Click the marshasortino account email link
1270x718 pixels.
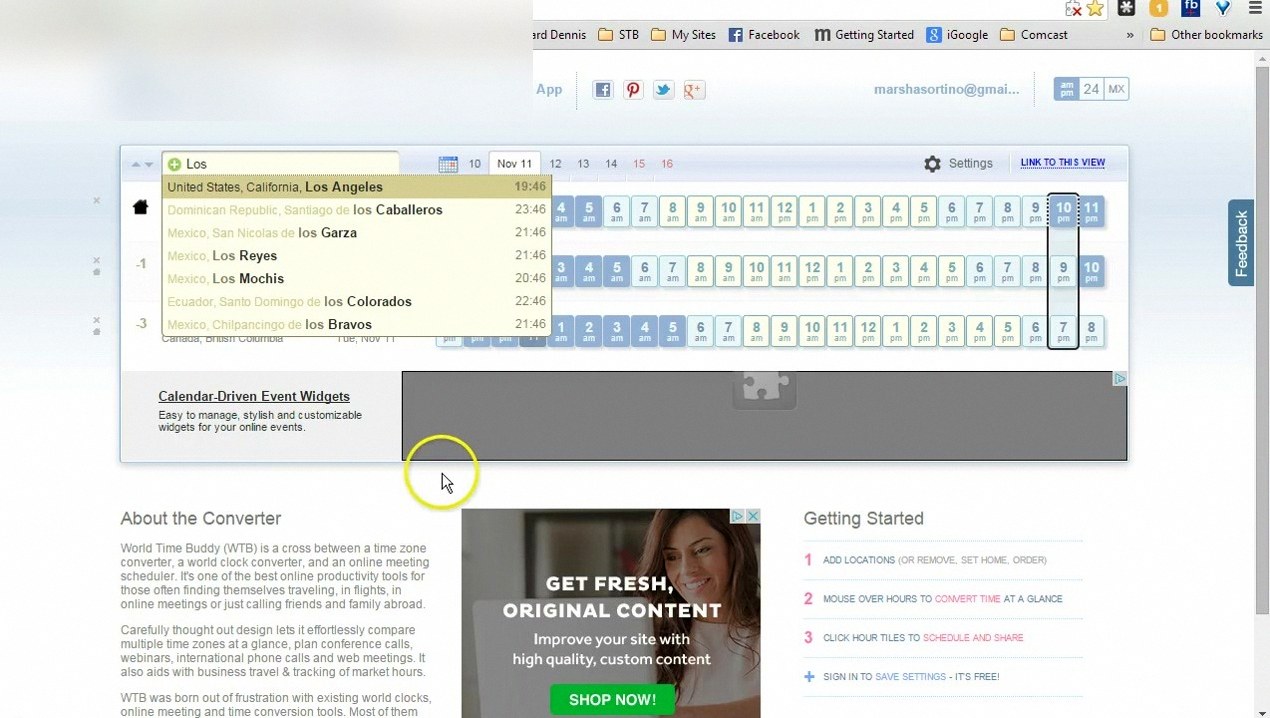946,90
